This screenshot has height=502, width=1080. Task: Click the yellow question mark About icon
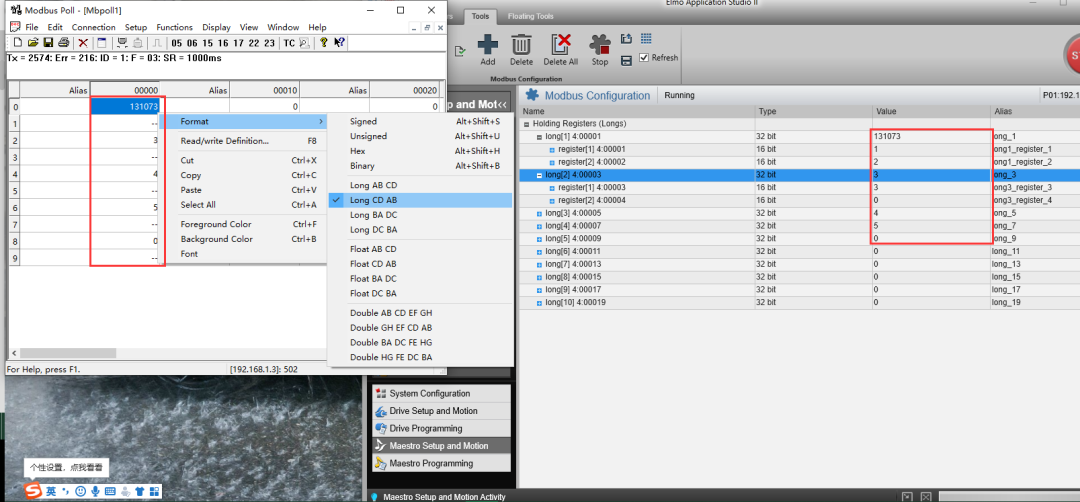click(x=324, y=43)
